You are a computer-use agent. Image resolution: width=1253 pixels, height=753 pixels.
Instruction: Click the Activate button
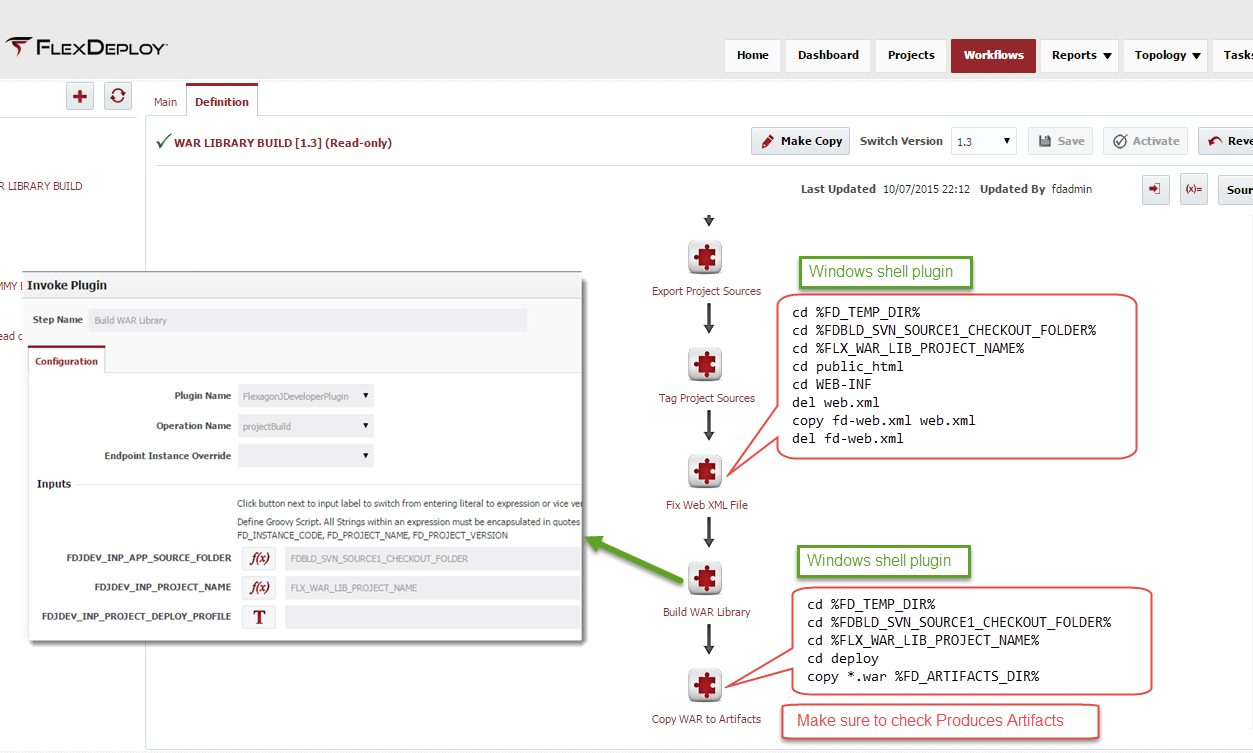click(1146, 141)
